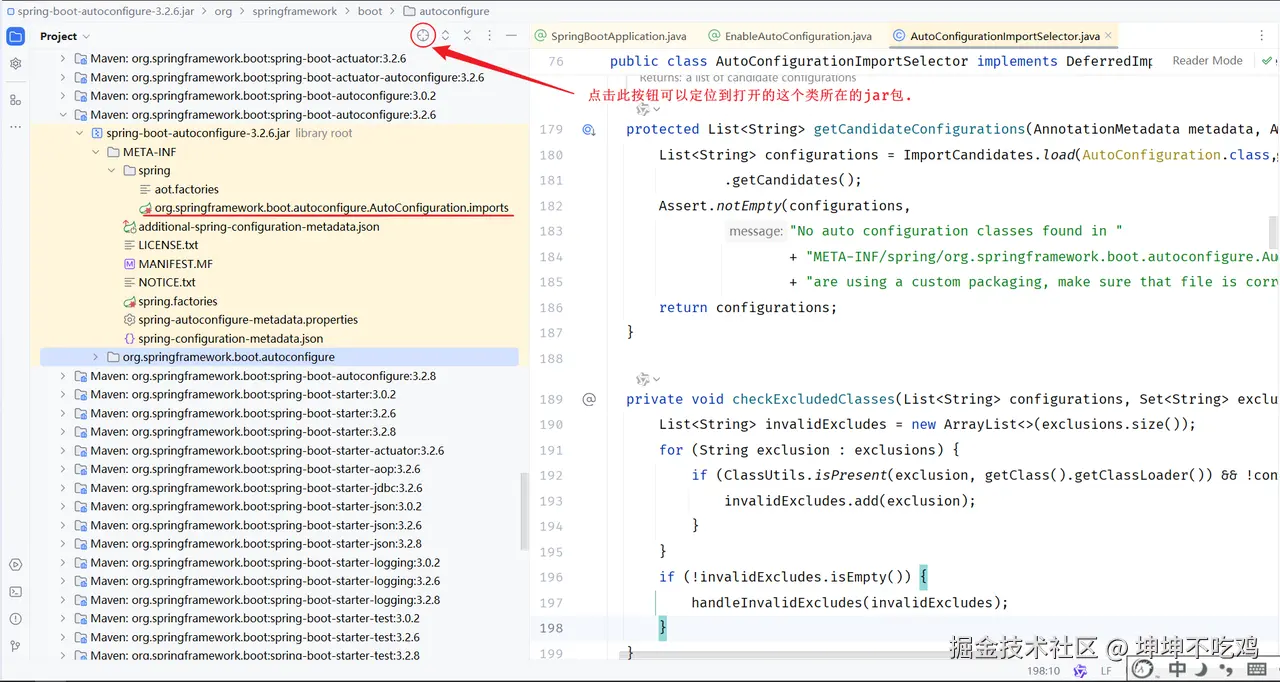Click boot breadcrumb in navigation bar
Screen dimensions: 1280x682
370,11
